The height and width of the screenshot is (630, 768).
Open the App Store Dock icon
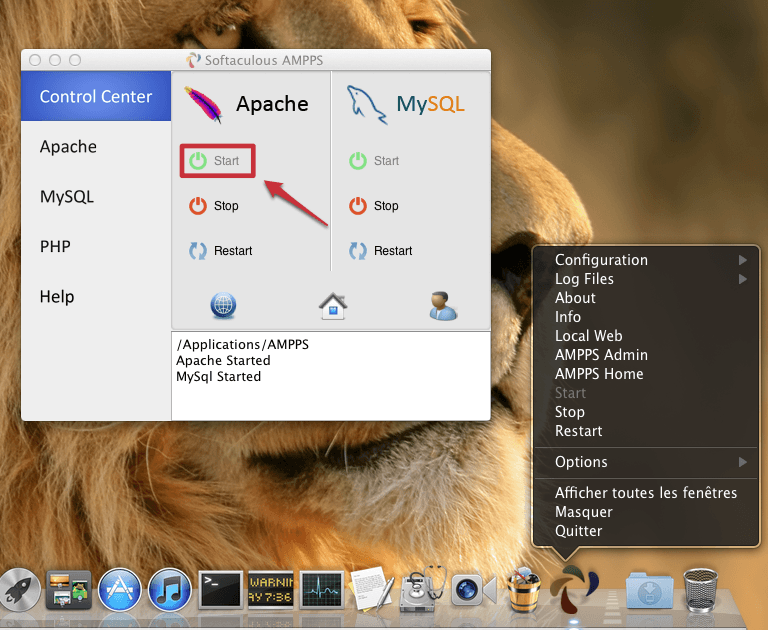click(x=119, y=590)
